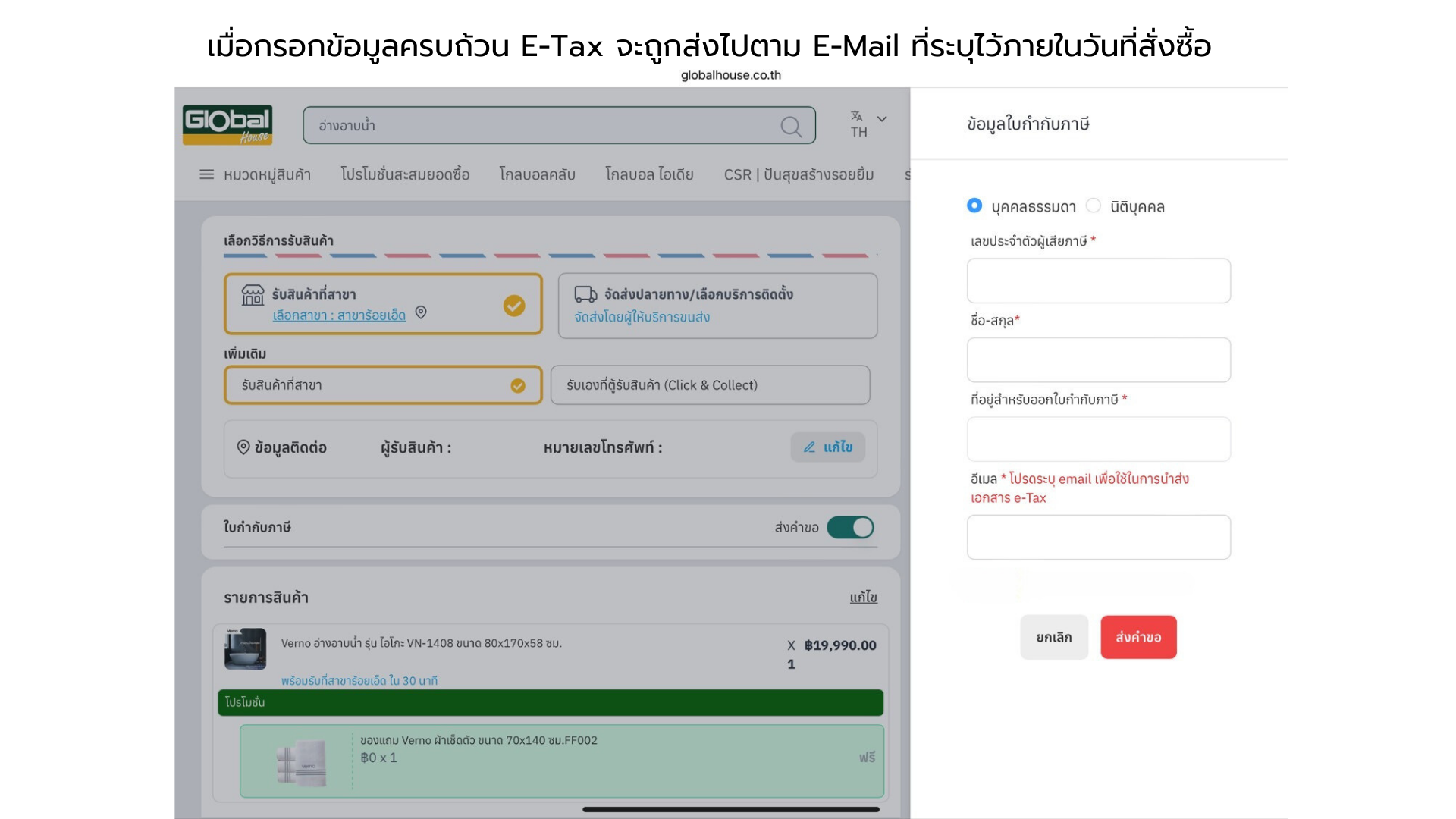Click the Verno อ่างอาบน้ำ รุ่น ไอโกะ product name
Viewport: 1456px width, 819px height.
point(421,643)
